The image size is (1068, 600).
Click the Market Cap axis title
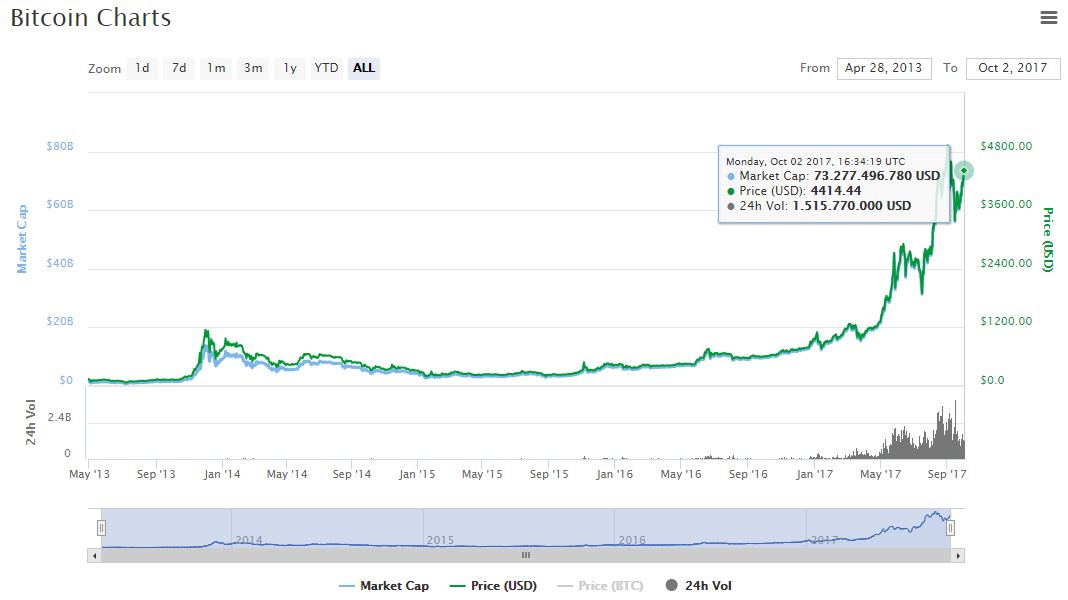coord(22,240)
